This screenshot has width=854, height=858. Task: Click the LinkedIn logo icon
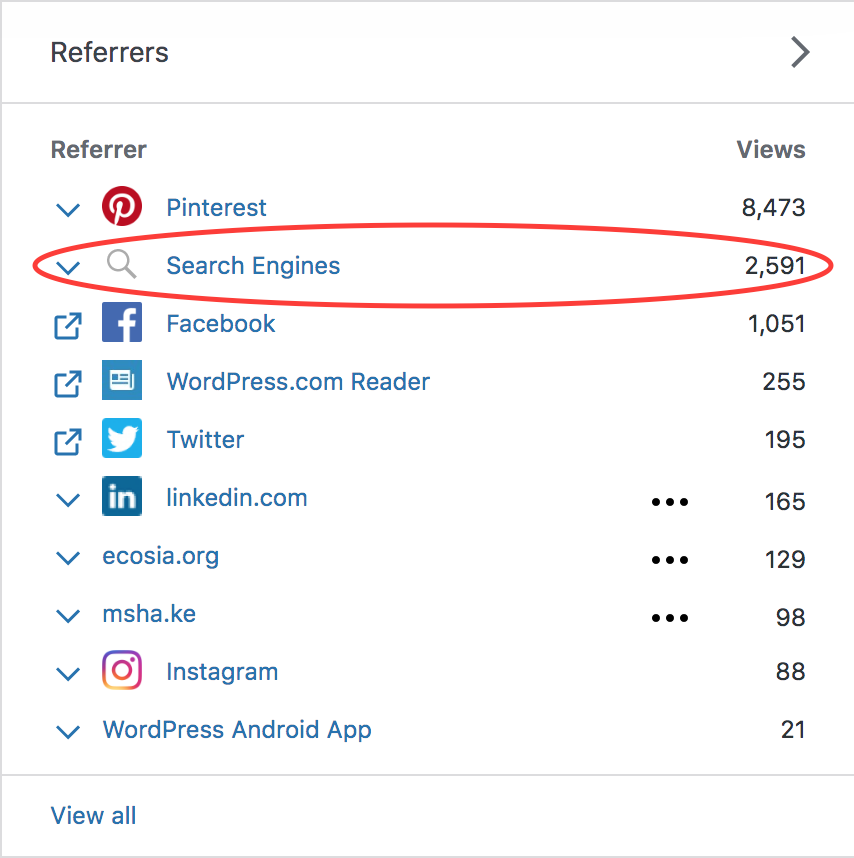coord(122,498)
